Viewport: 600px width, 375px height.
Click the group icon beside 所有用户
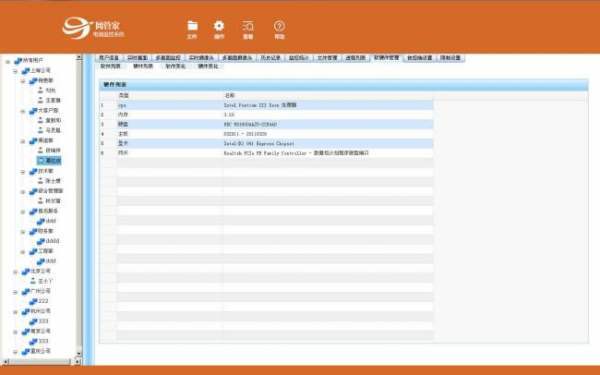pos(18,60)
